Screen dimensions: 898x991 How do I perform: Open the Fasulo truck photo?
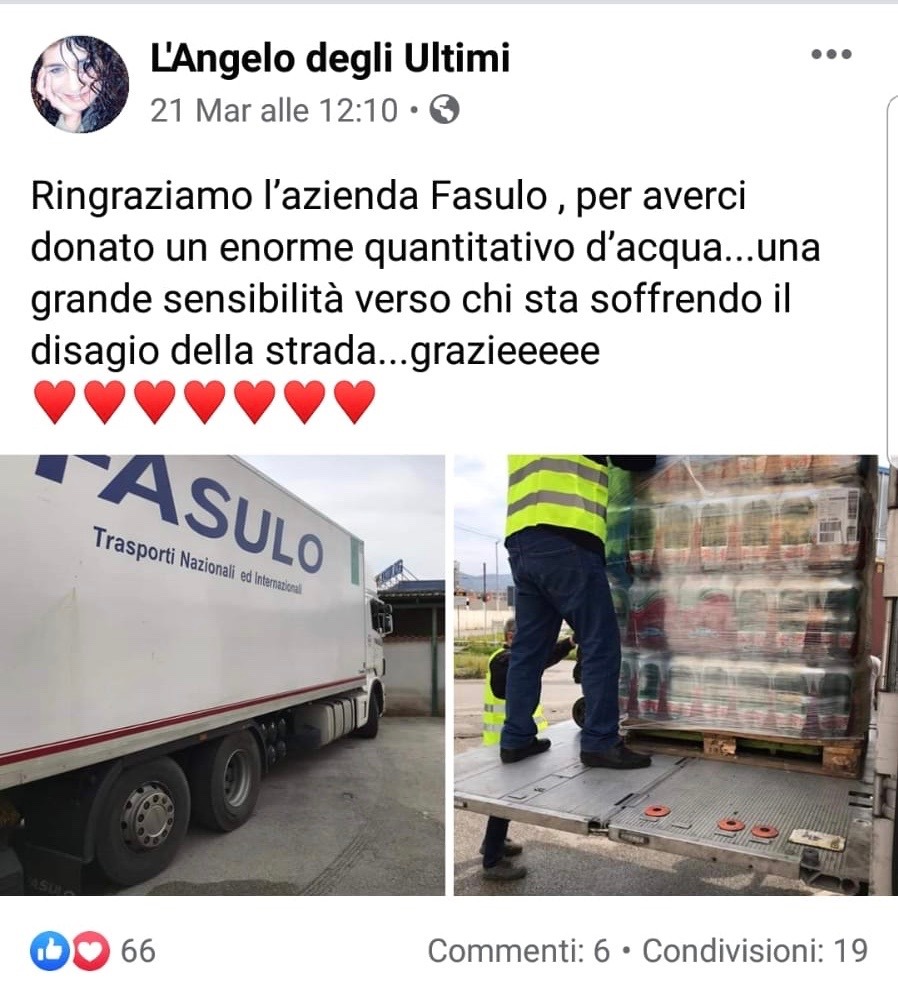coord(222,675)
